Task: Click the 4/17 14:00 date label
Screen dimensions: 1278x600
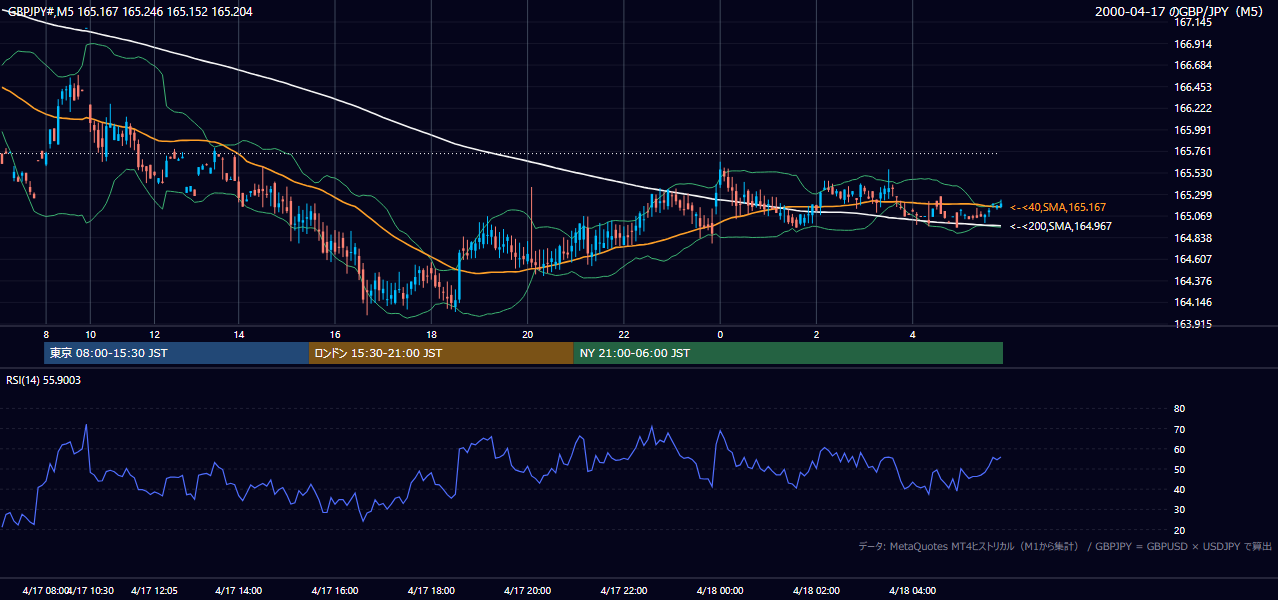Action: pos(239,591)
